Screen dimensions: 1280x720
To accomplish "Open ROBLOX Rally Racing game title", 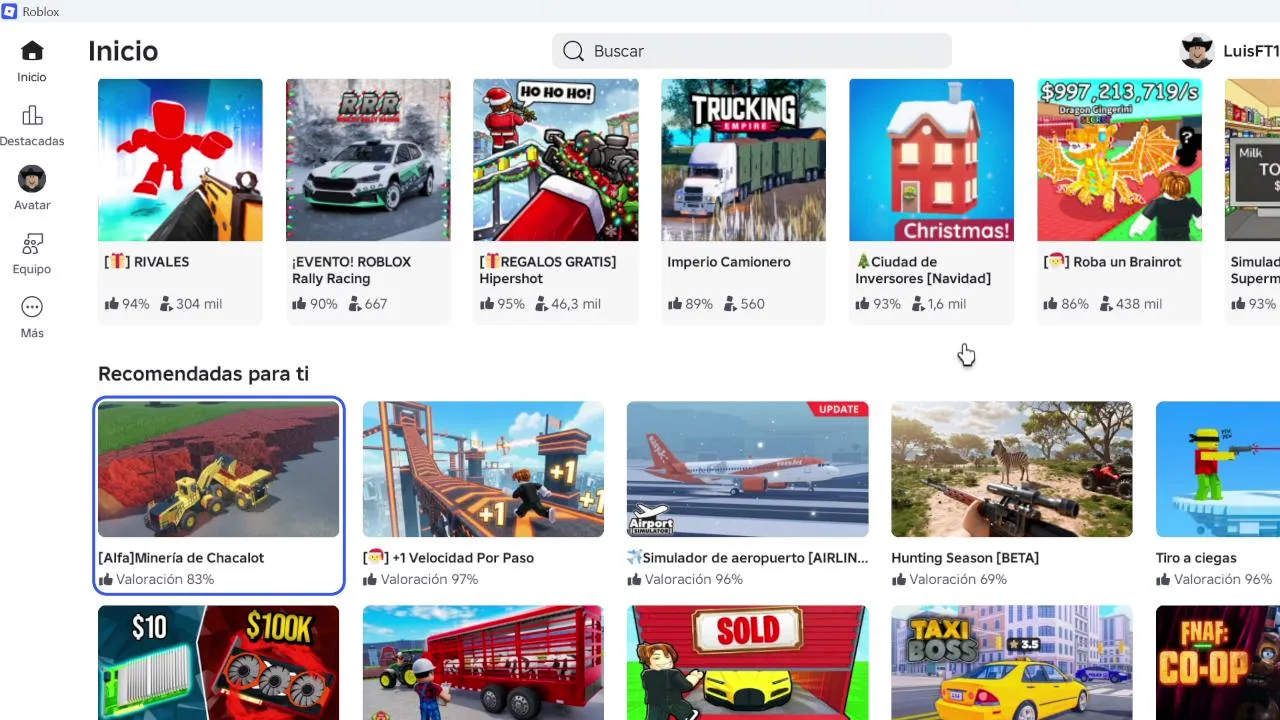I will point(351,270).
